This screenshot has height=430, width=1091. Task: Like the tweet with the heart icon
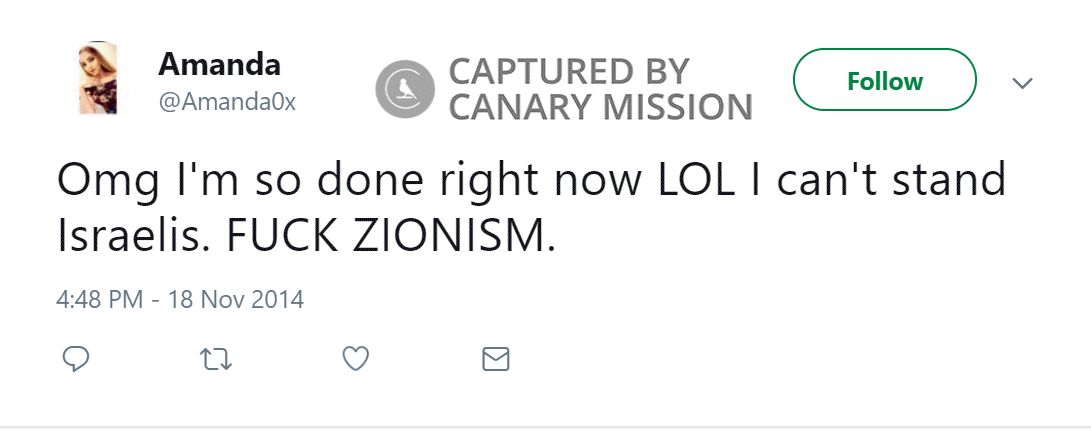coord(356,358)
